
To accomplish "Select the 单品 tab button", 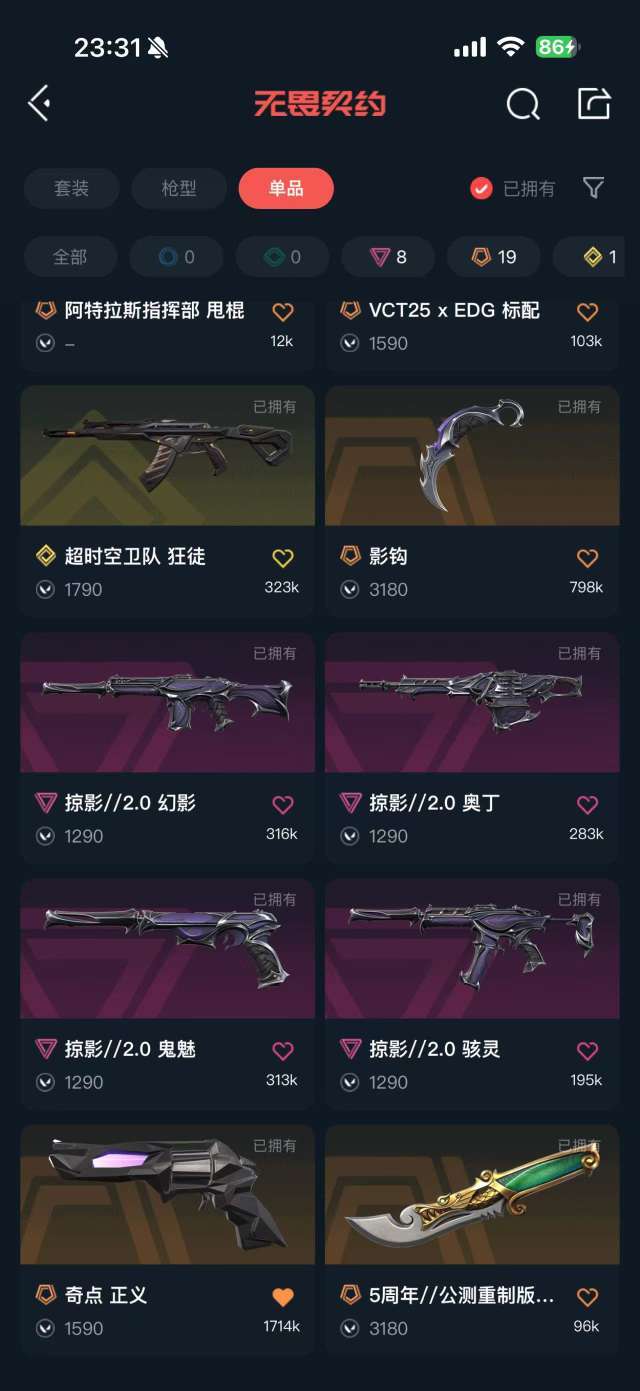I will tap(286, 188).
